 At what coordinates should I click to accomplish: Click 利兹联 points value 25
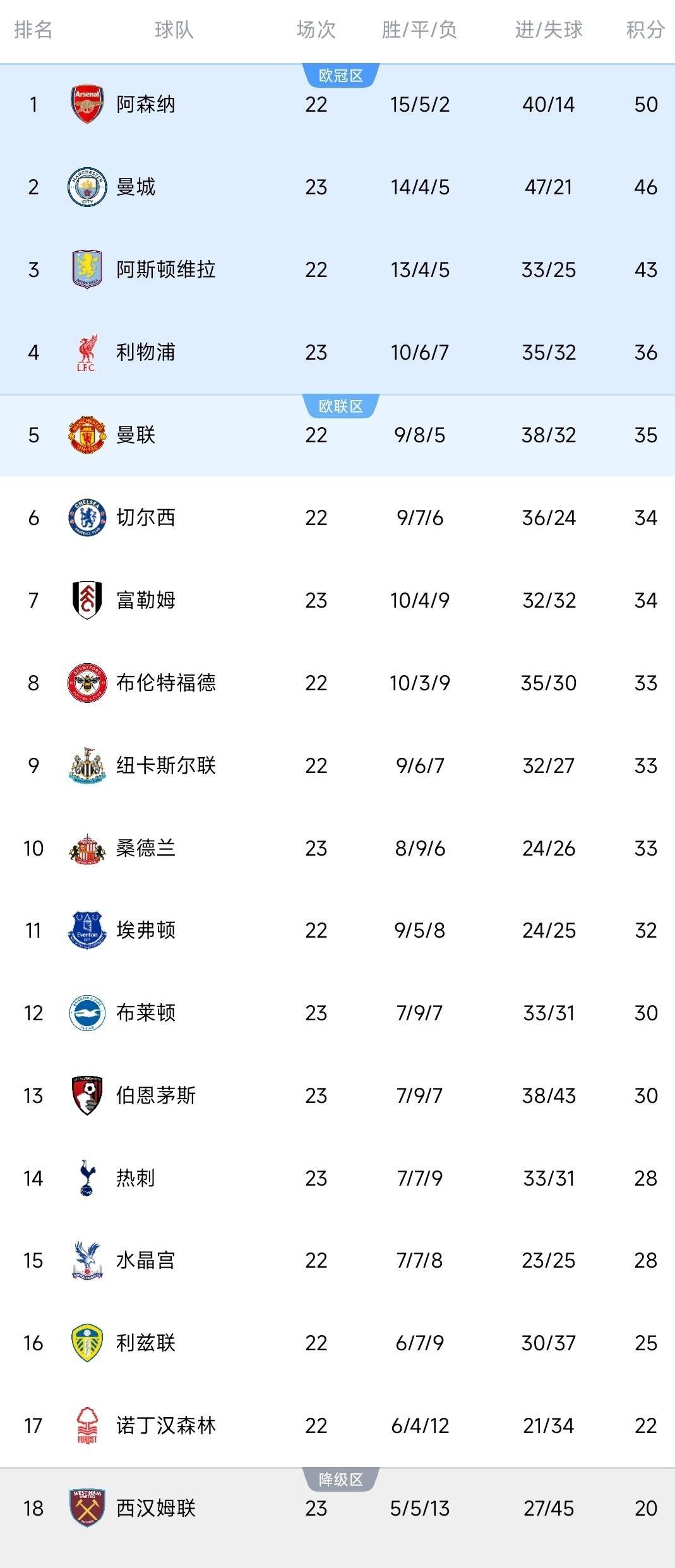tap(645, 1343)
